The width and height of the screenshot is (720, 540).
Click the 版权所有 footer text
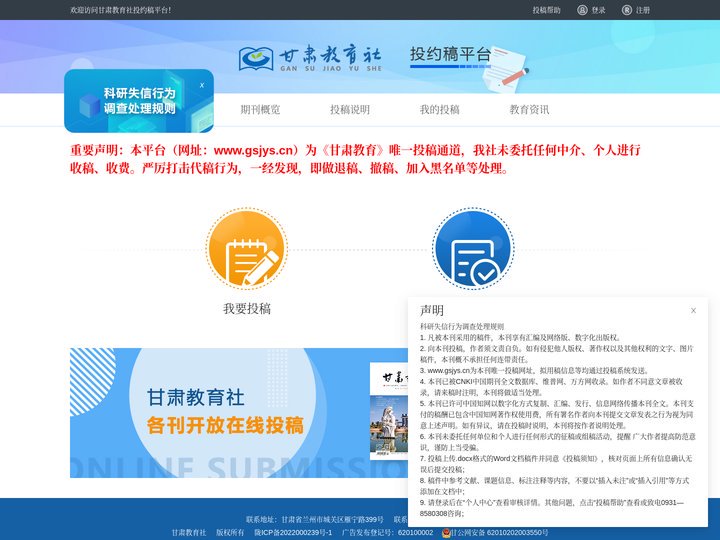pyautogui.click(x=230, y=532)
